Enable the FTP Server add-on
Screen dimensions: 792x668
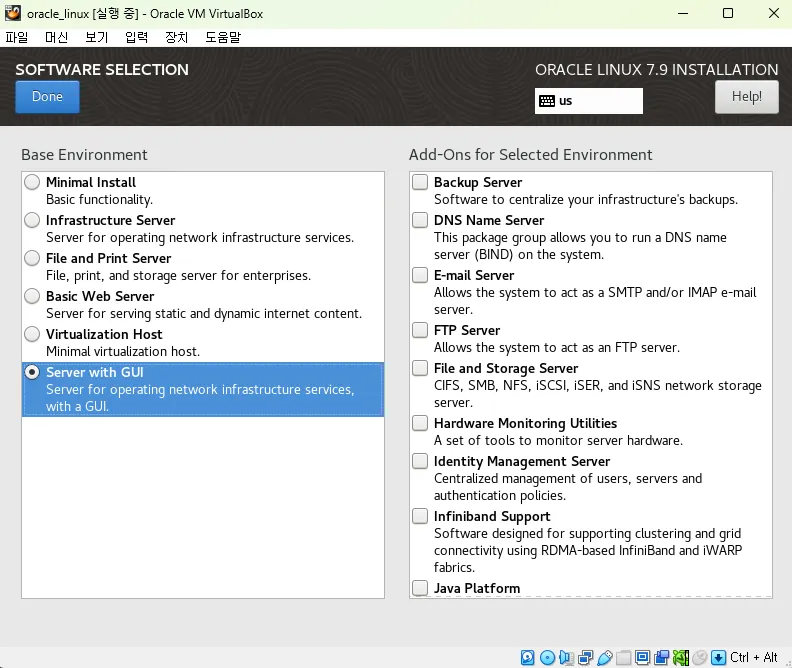[x=420, y=330]
